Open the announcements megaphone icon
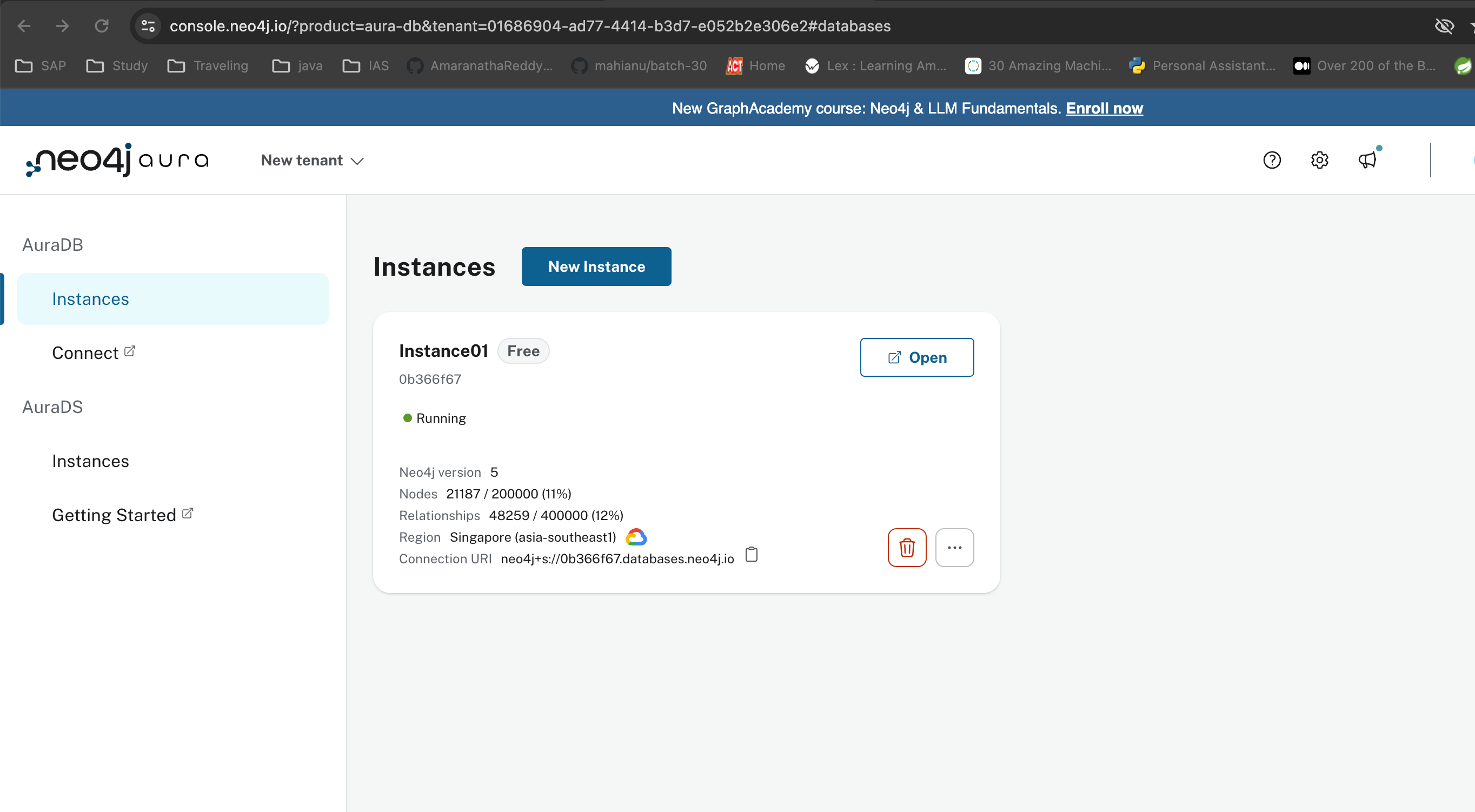1475x812 pixels. [1367, 160]
